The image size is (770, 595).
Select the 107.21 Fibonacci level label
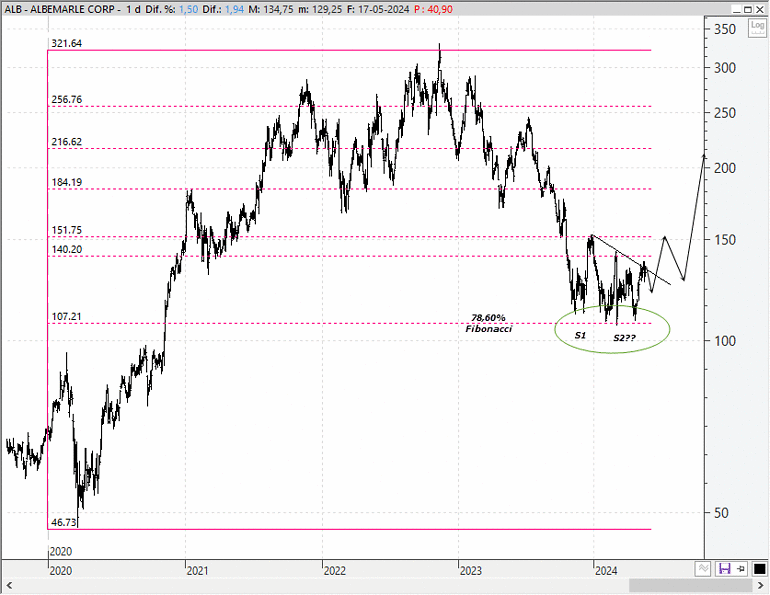click(x=66, y=316)
